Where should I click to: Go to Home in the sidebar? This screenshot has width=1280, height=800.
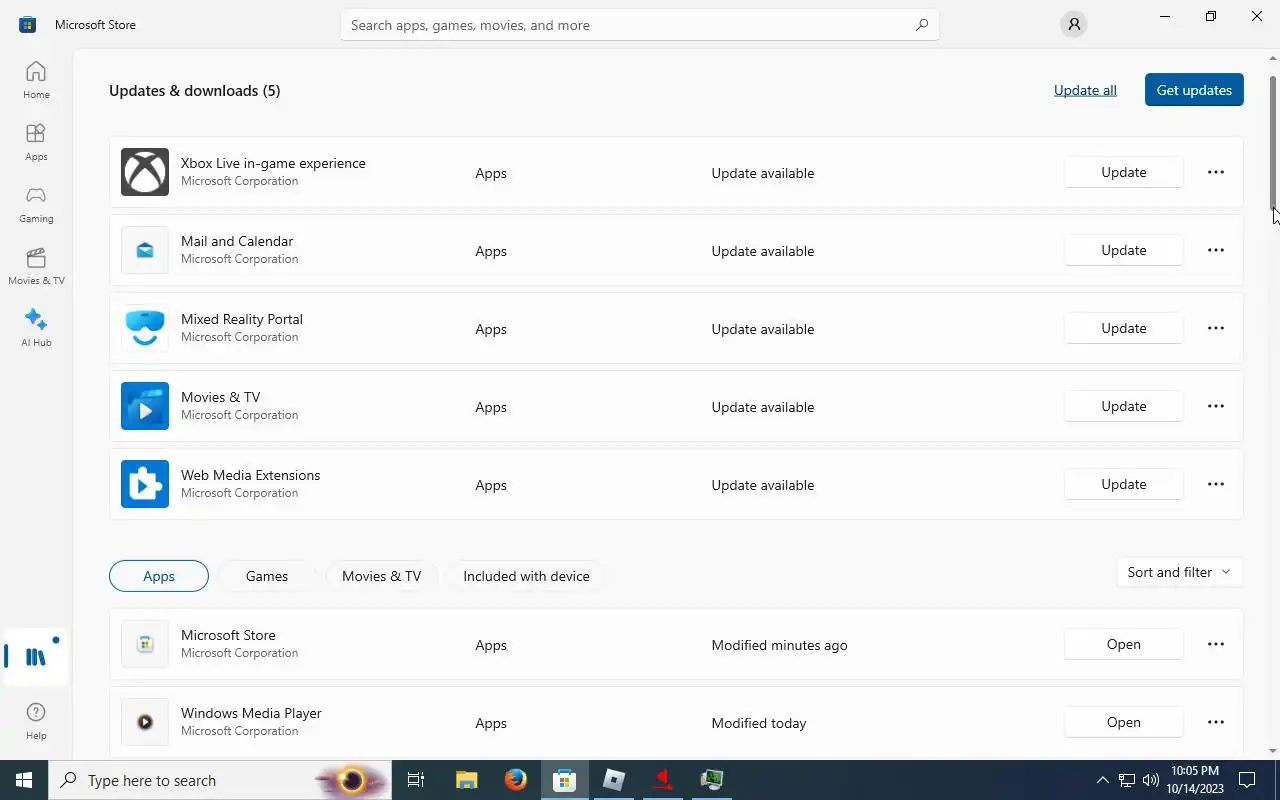(x=36, y=80)
